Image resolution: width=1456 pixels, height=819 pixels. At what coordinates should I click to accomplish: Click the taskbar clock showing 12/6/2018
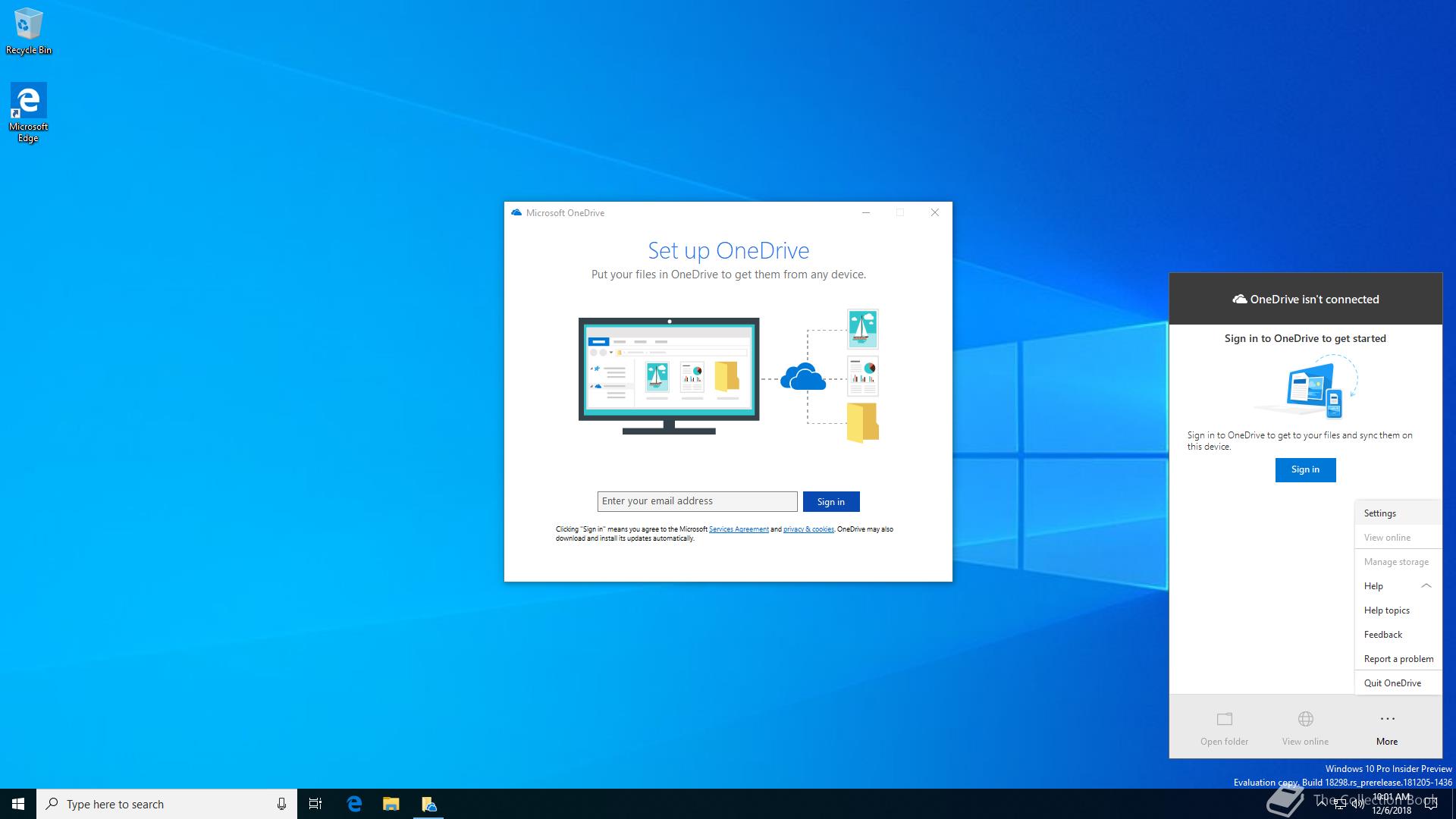click(x=1392, y=804)
